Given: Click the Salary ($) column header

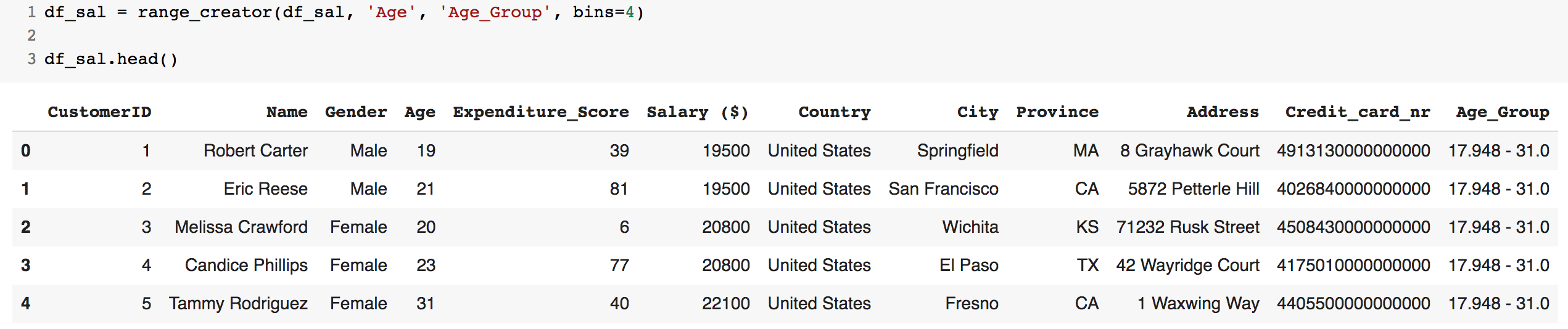Looking at the screenshot, I should pyautogui.click(x=698, y=112).
